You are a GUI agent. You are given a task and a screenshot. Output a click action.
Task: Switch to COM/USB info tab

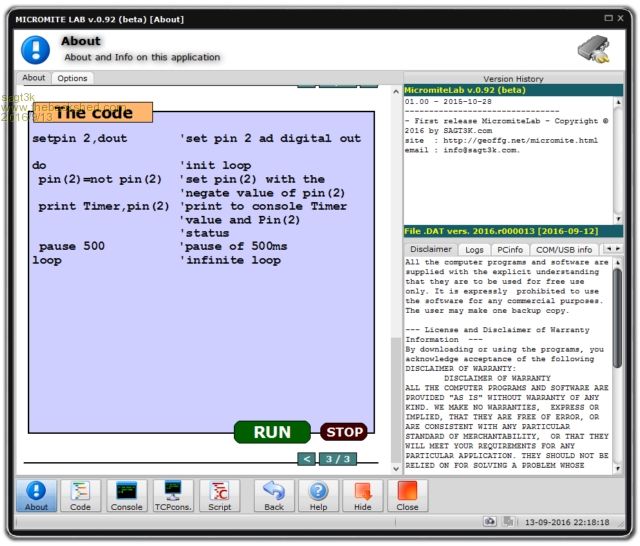click(564, 249)
